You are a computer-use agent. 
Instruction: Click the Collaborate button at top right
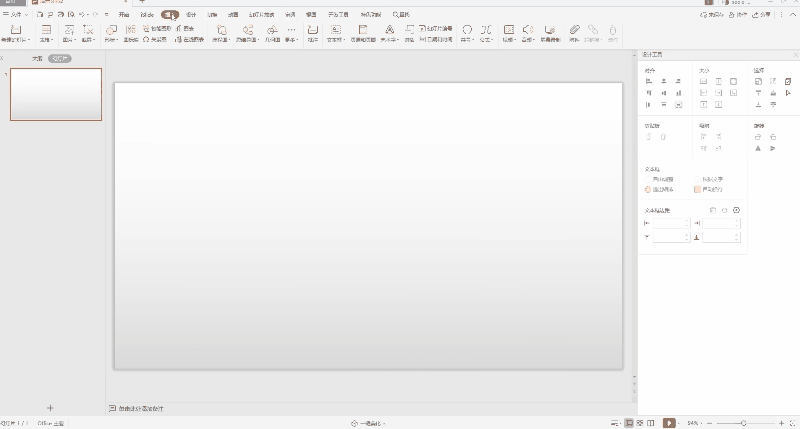click(x=738, y=15)
